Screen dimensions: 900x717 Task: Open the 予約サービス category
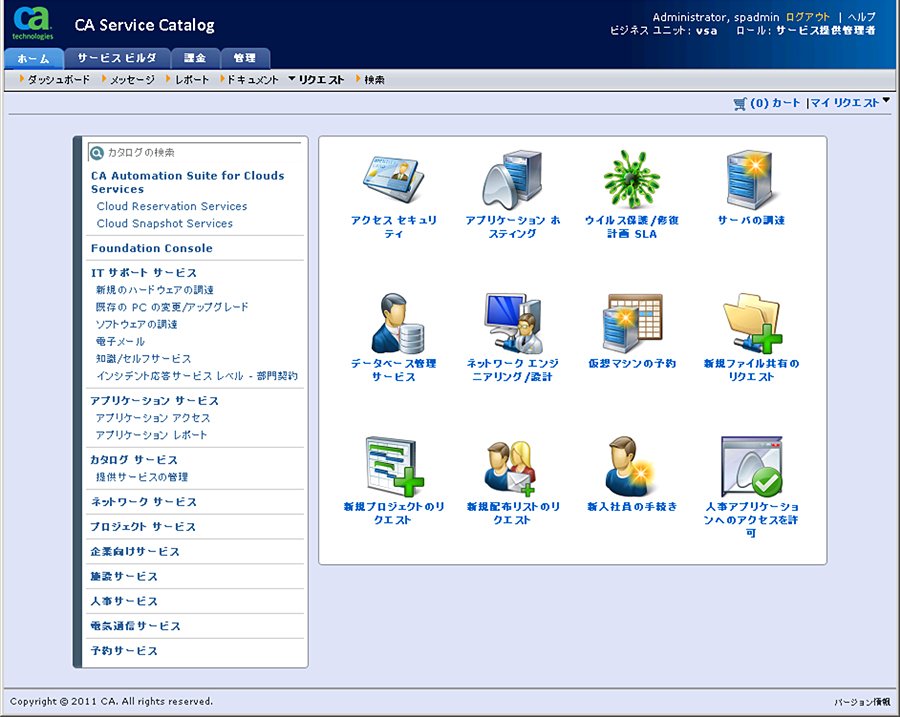123,650
